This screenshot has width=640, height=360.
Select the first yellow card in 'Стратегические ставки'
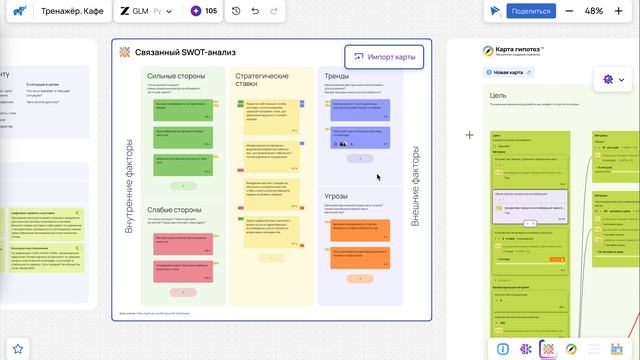(271, 117)
